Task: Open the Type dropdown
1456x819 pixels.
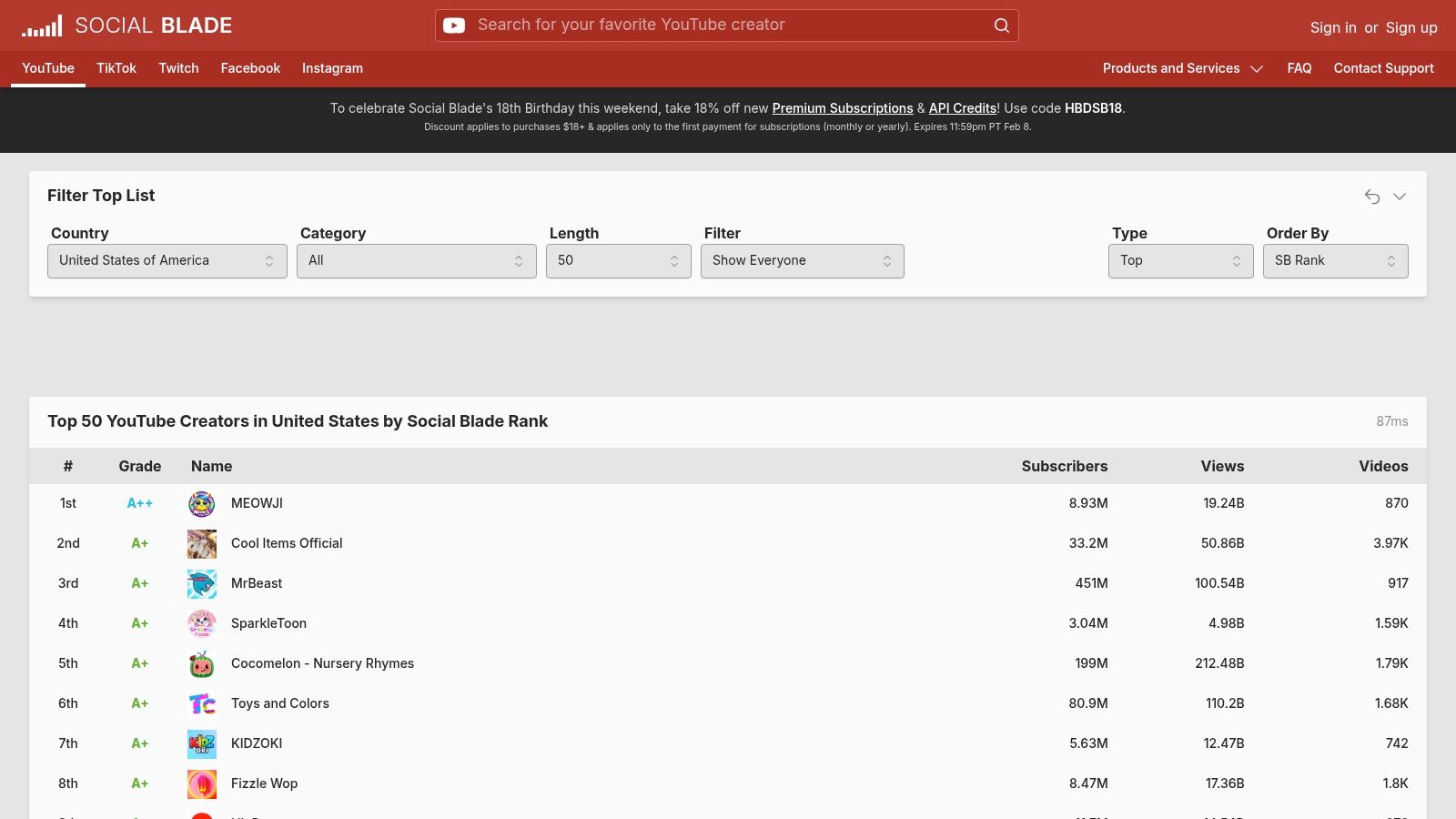Action: [1181, 261]
